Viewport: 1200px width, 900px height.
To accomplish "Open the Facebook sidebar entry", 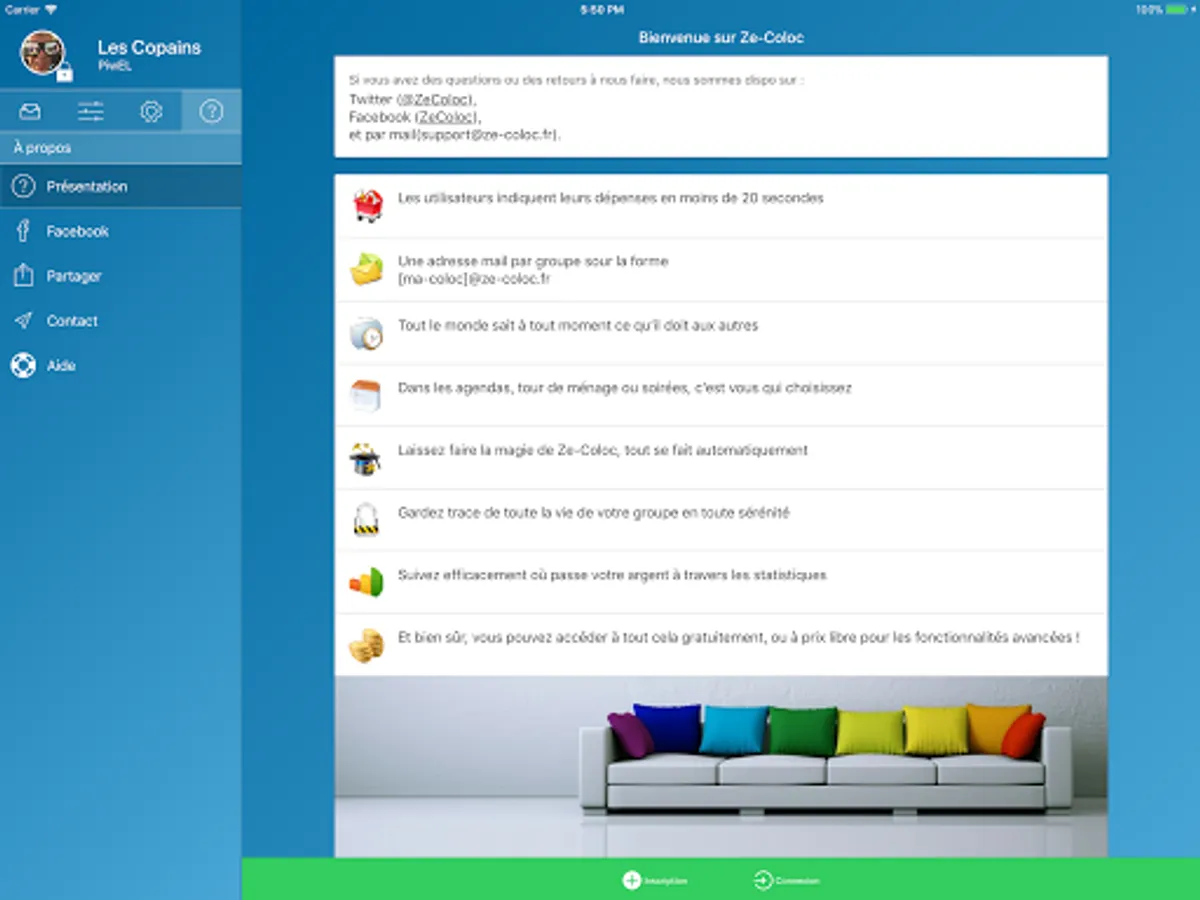I will tap(120, 231).
